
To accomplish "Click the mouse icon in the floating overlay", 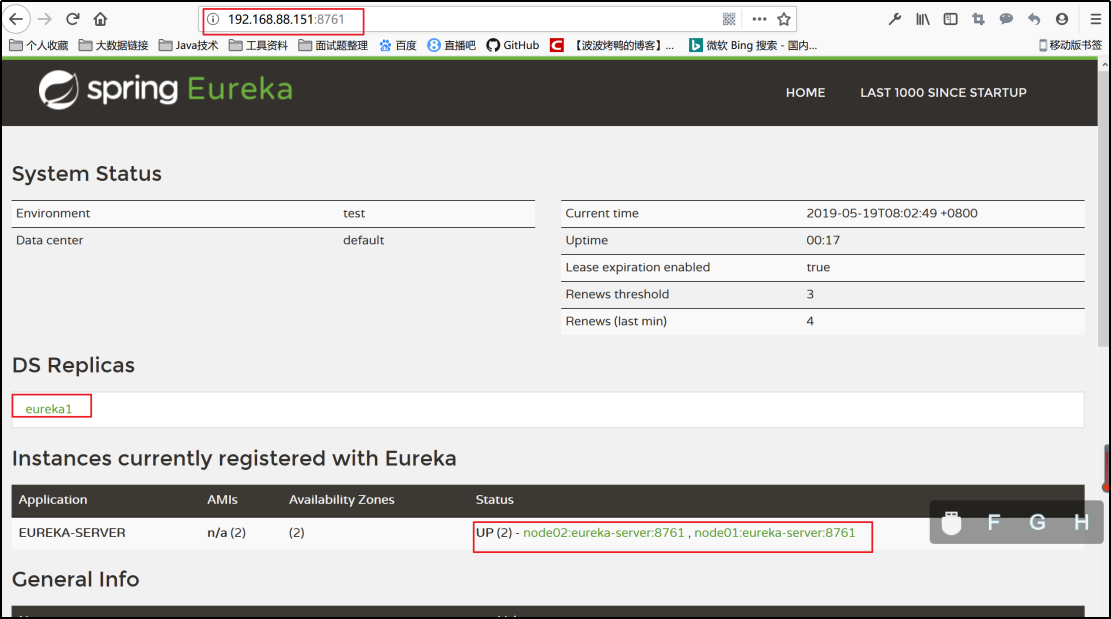I will (952, 523).
